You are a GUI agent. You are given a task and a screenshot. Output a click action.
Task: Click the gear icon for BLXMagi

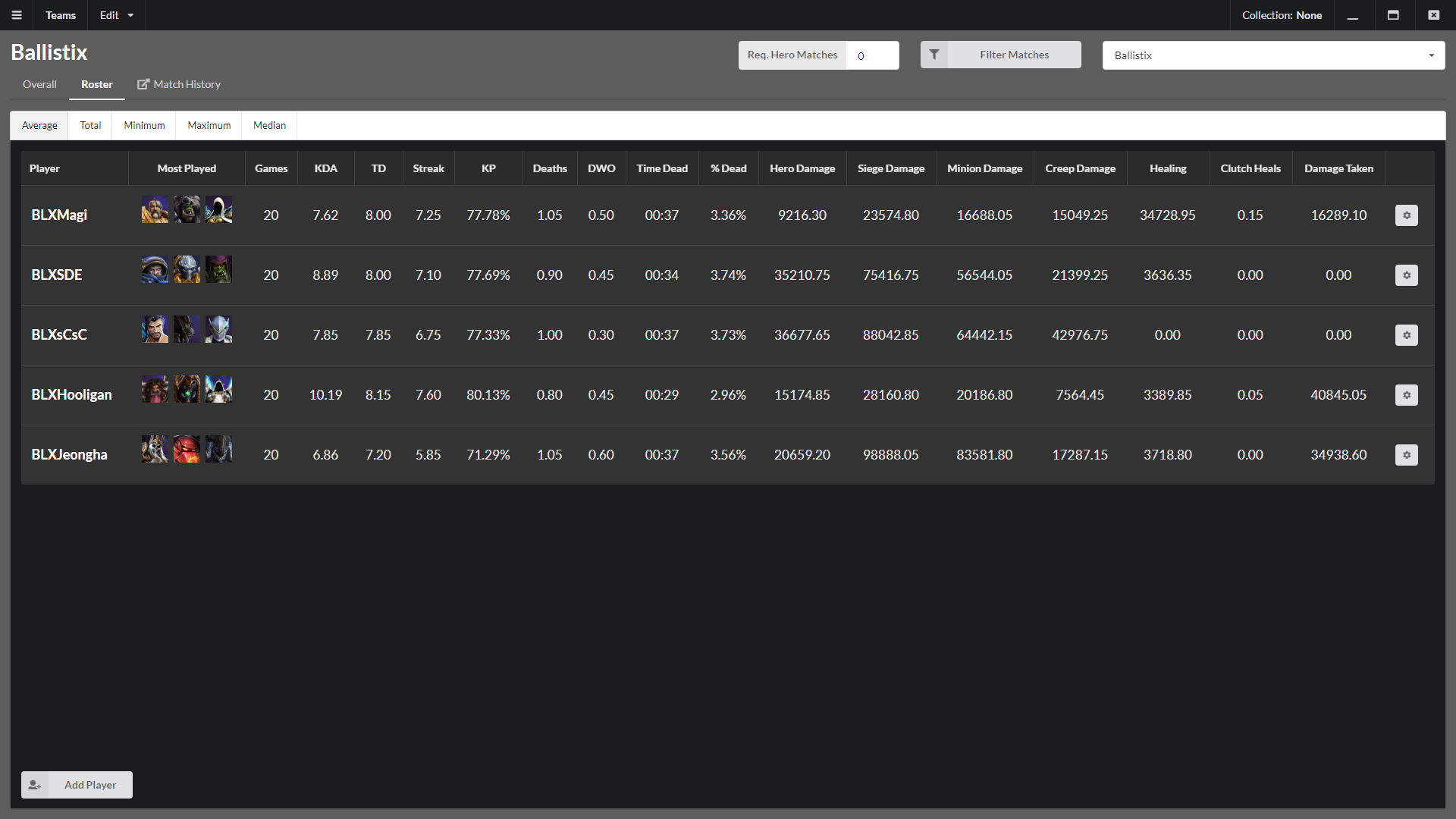coord(1407,215)
